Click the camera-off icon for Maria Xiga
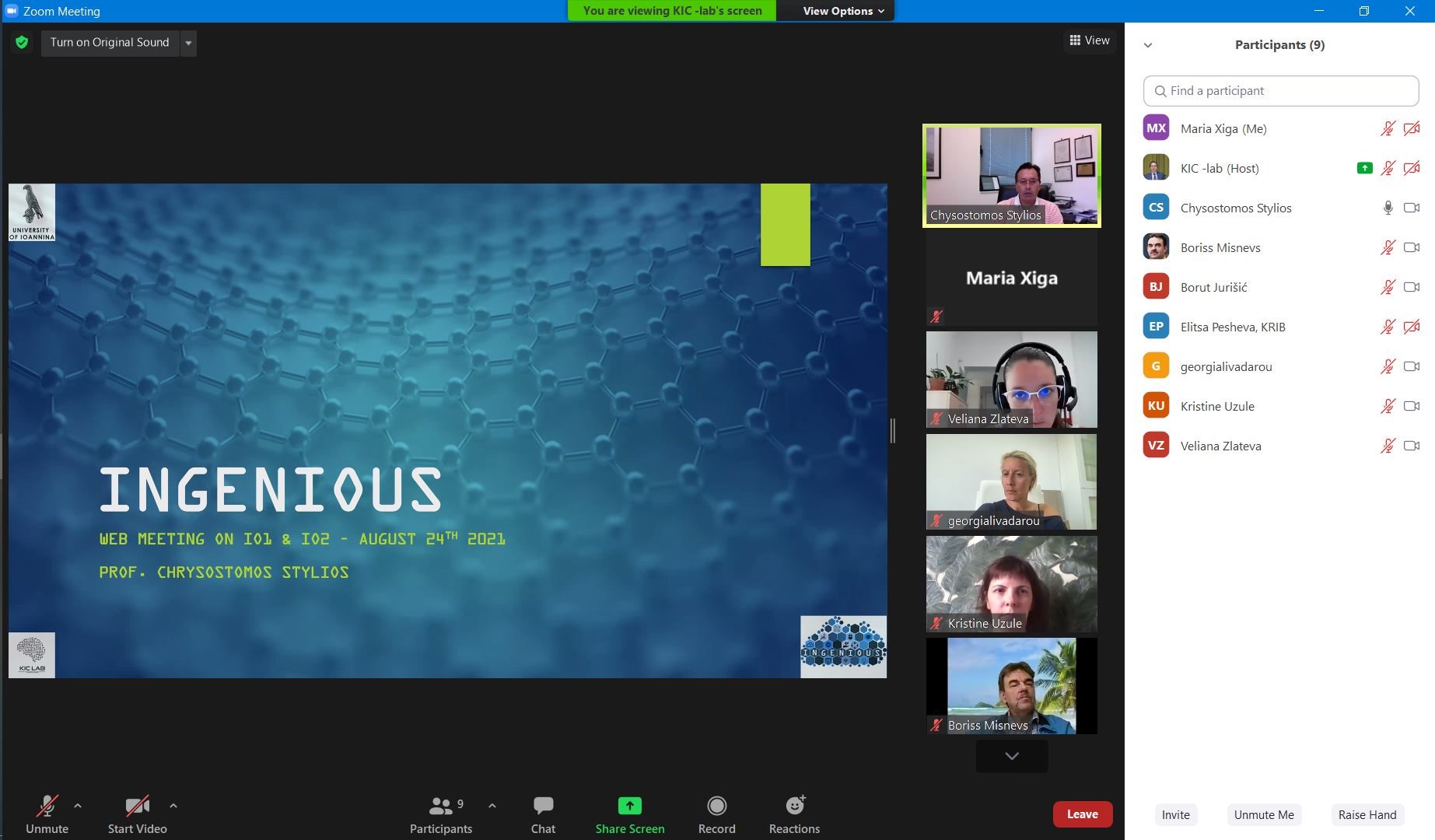The image size is (1435, 840). [1412, 128]
